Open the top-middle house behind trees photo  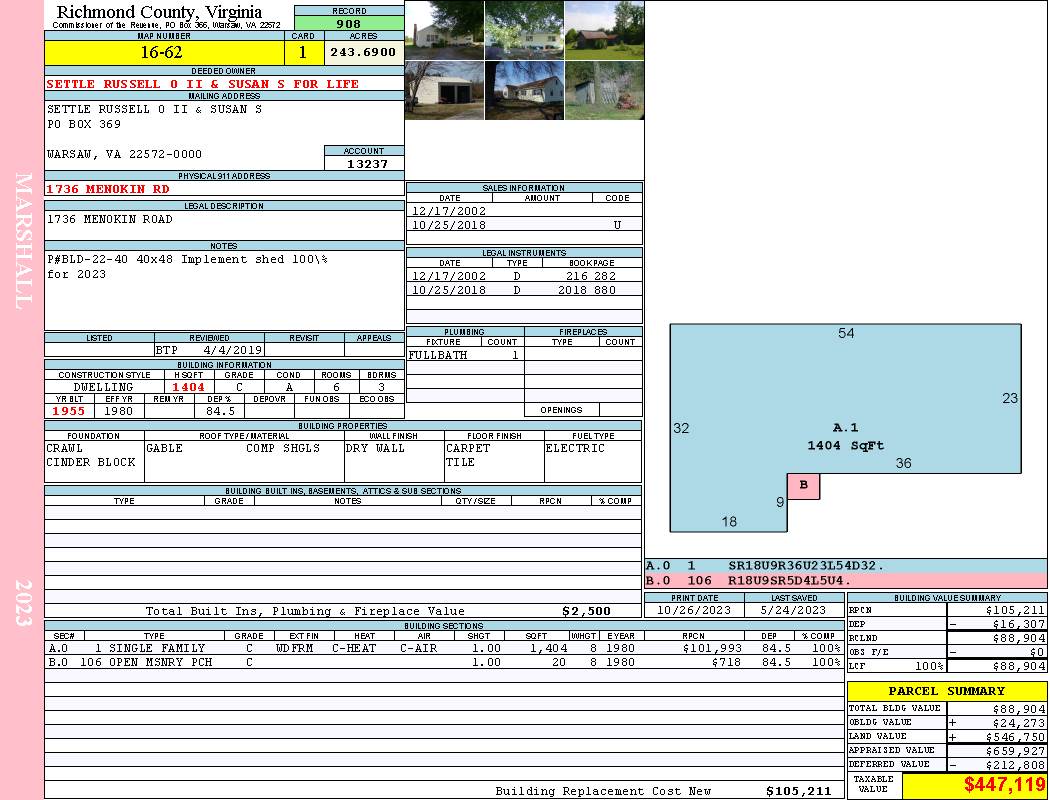pos(524,30)
